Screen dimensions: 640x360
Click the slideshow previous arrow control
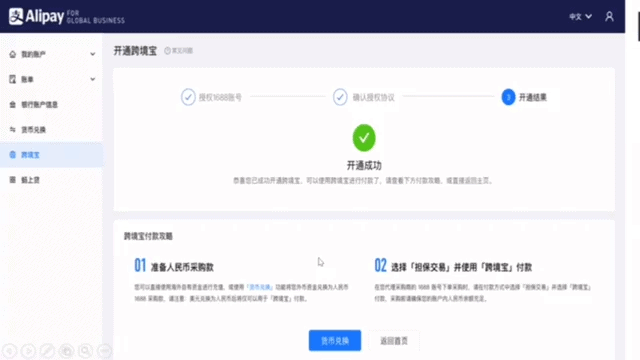10,351
